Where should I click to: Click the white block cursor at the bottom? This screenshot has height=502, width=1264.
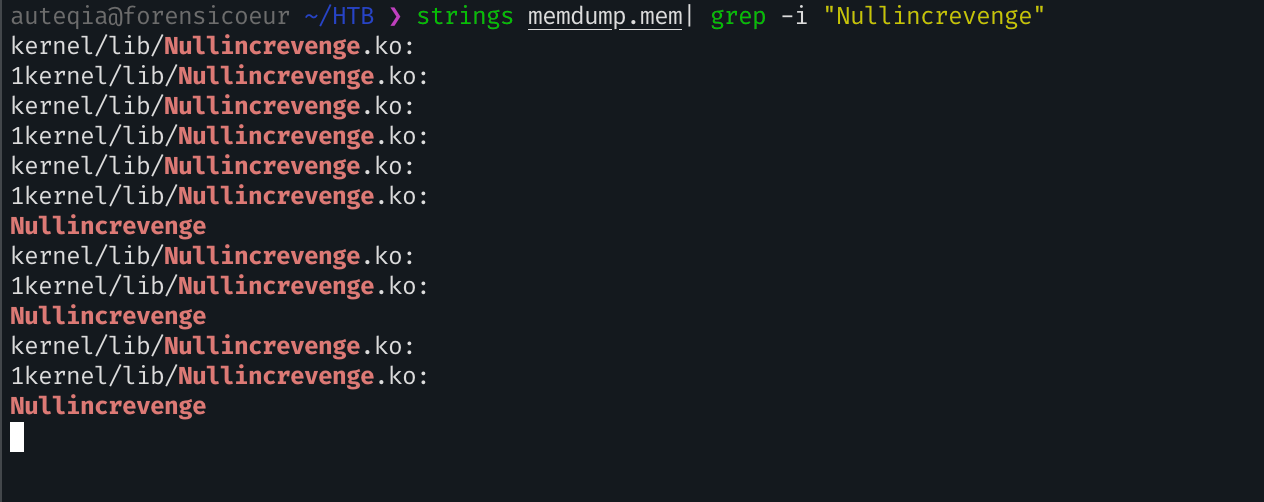click(x=17, y=437)
